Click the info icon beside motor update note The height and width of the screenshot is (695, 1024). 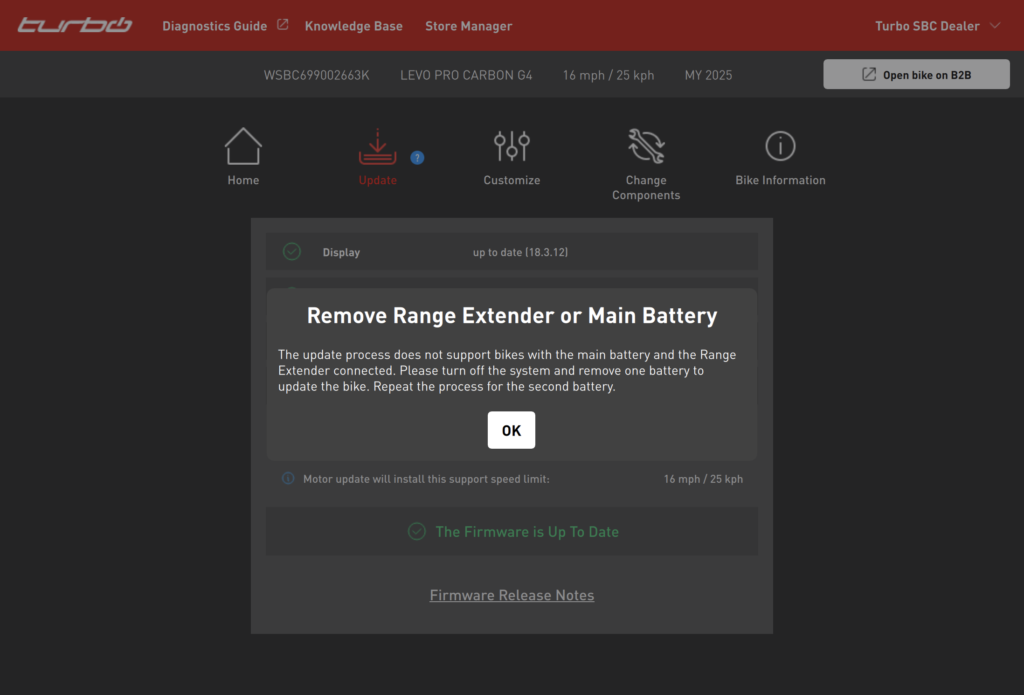pyautogui.click(x=288, y=479)
